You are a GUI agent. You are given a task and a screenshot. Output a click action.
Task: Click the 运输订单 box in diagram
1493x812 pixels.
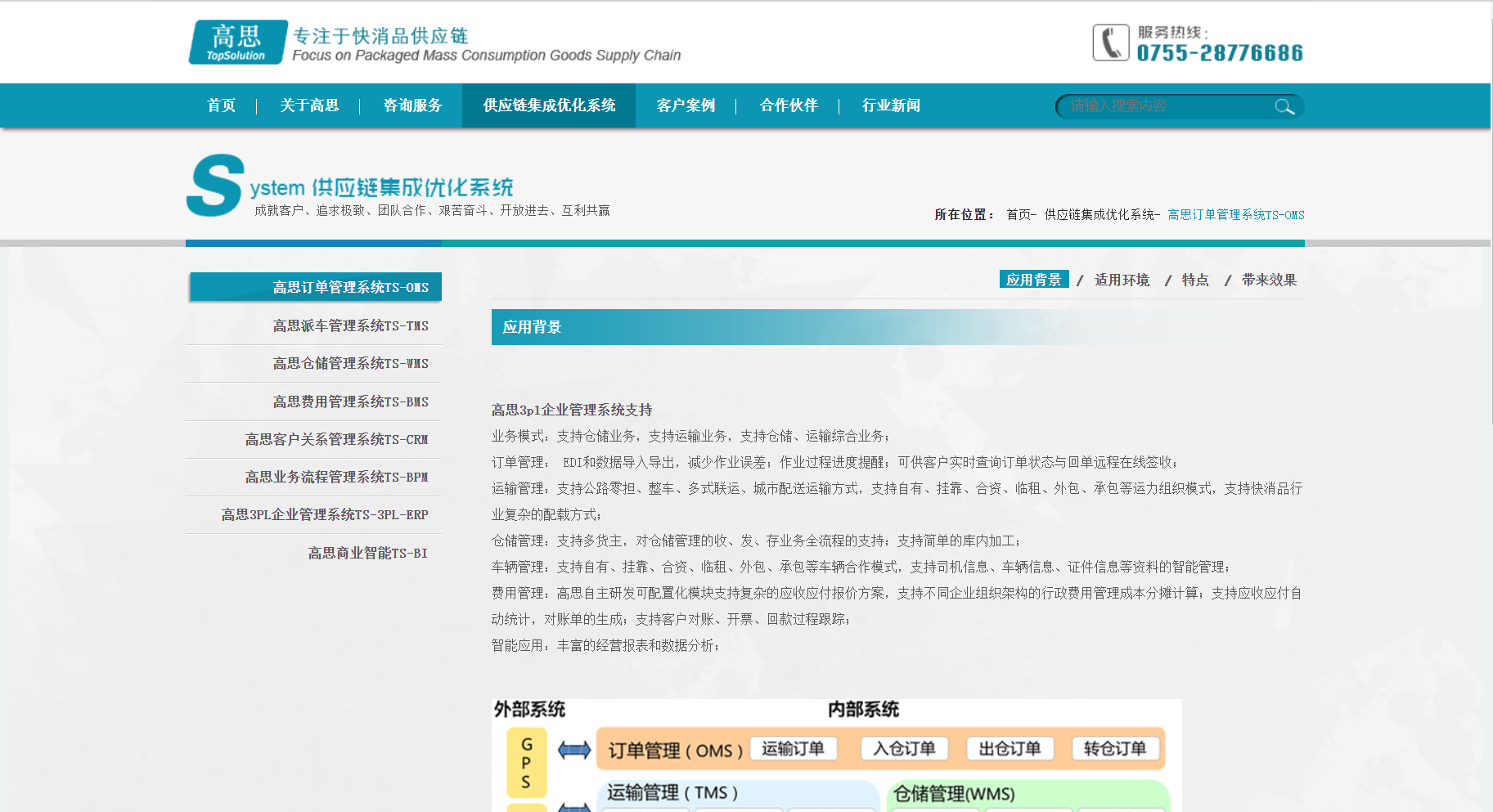tap(793, 748)
